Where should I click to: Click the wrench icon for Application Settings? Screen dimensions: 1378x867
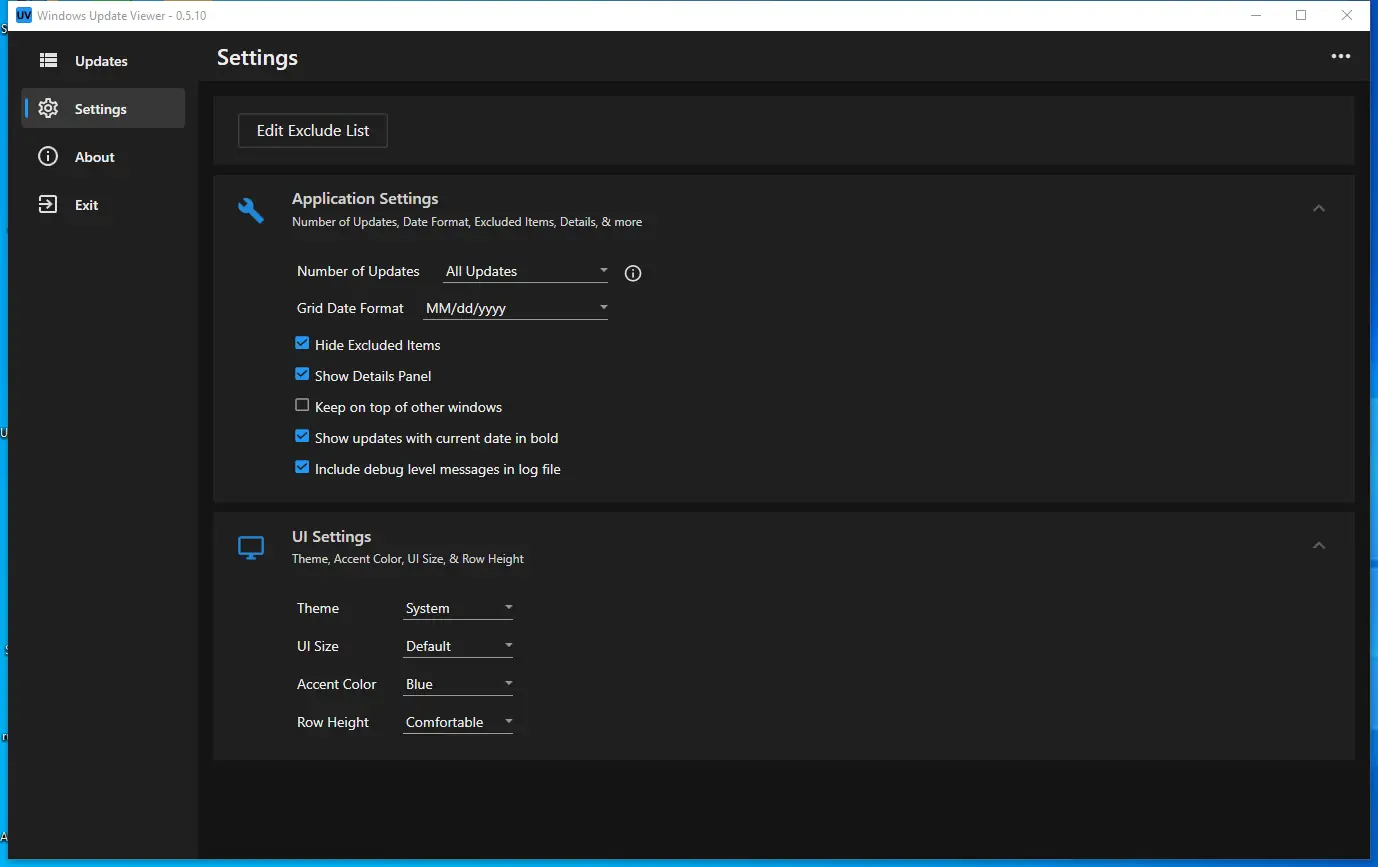tap(251, 210)
